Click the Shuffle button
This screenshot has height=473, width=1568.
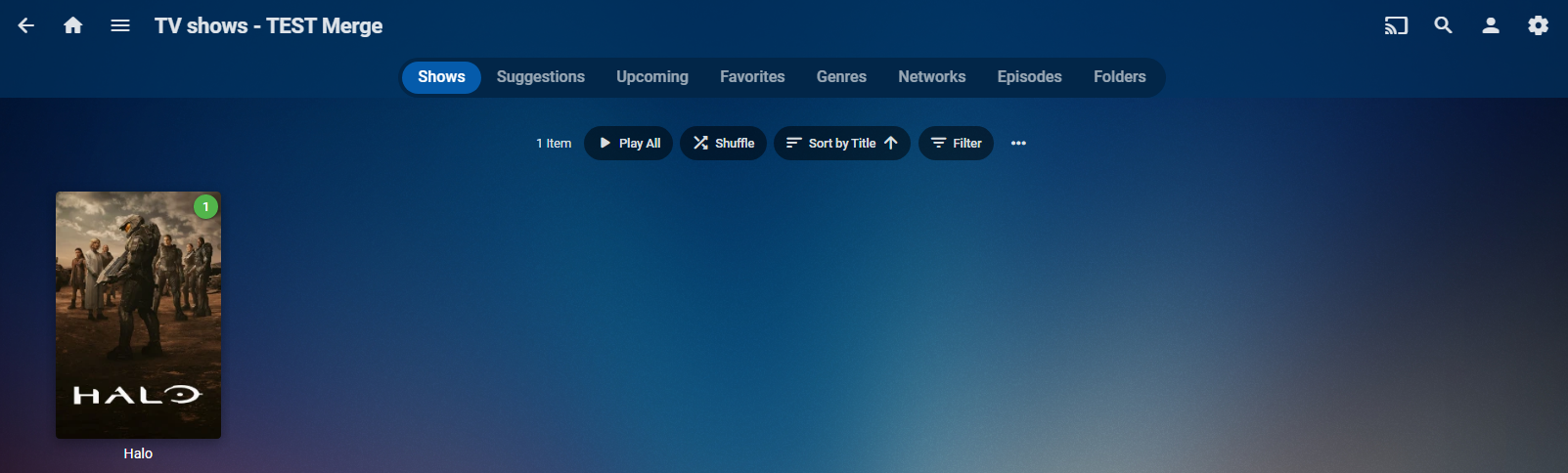(x=723, y=143)
